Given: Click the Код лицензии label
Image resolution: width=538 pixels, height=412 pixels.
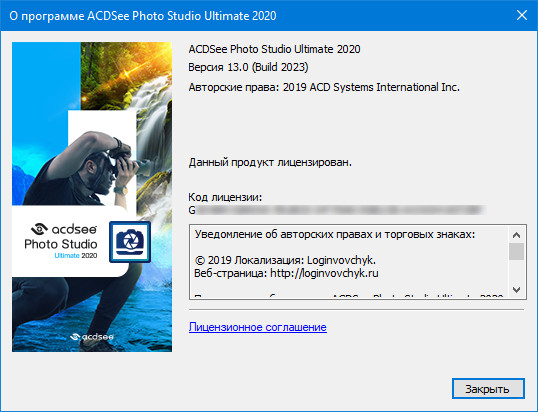Looking at the screenshot, I should (225, 197).
